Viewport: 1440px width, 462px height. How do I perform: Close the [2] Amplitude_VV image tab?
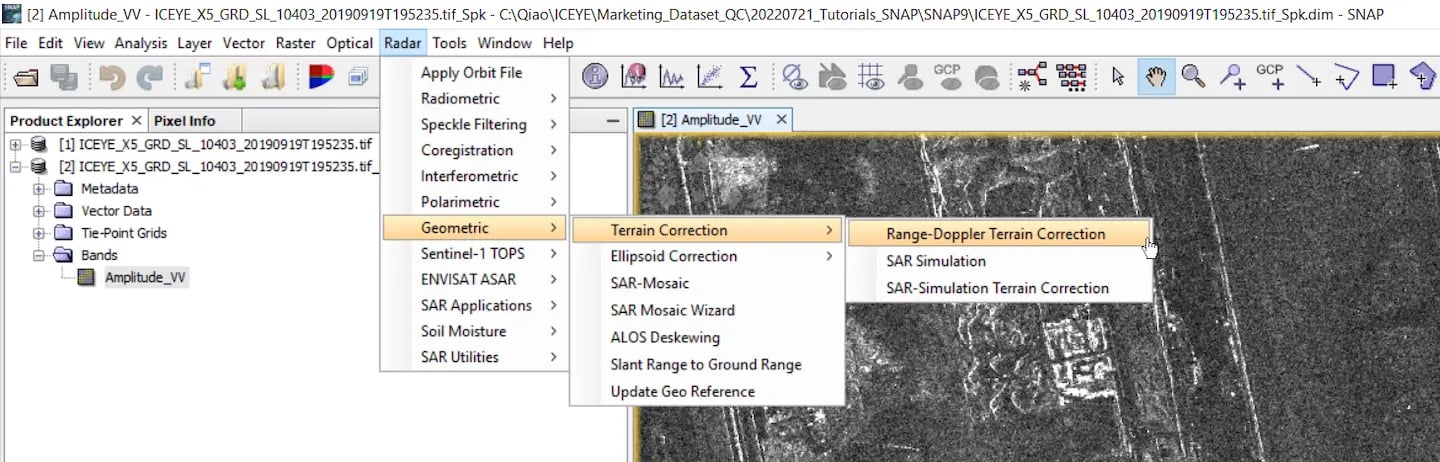click(782, 120)
